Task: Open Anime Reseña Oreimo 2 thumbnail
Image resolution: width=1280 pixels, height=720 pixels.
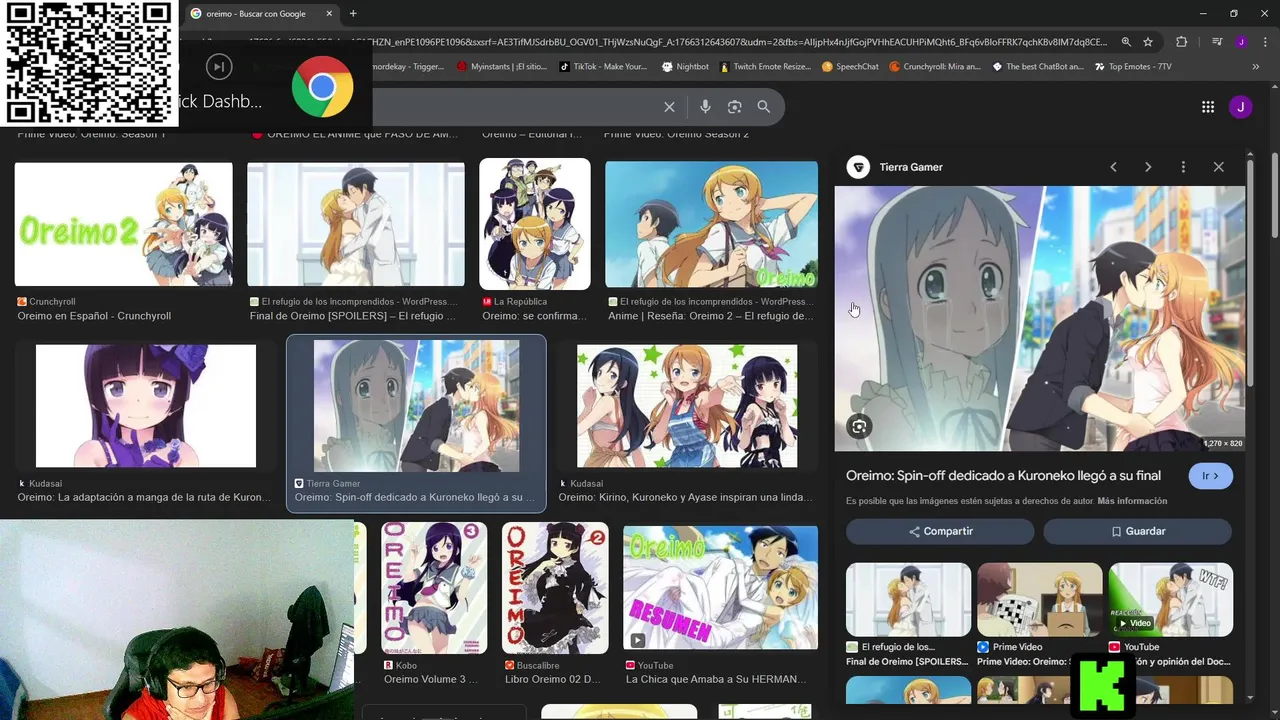Action: coord(711,225)
